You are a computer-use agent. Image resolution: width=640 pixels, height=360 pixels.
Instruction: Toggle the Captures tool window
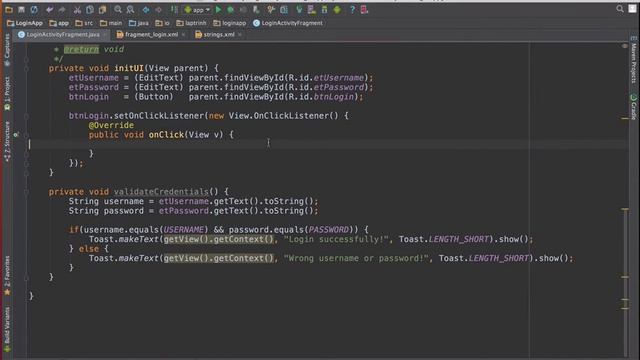pyautogui.click(x=7, y=51)
